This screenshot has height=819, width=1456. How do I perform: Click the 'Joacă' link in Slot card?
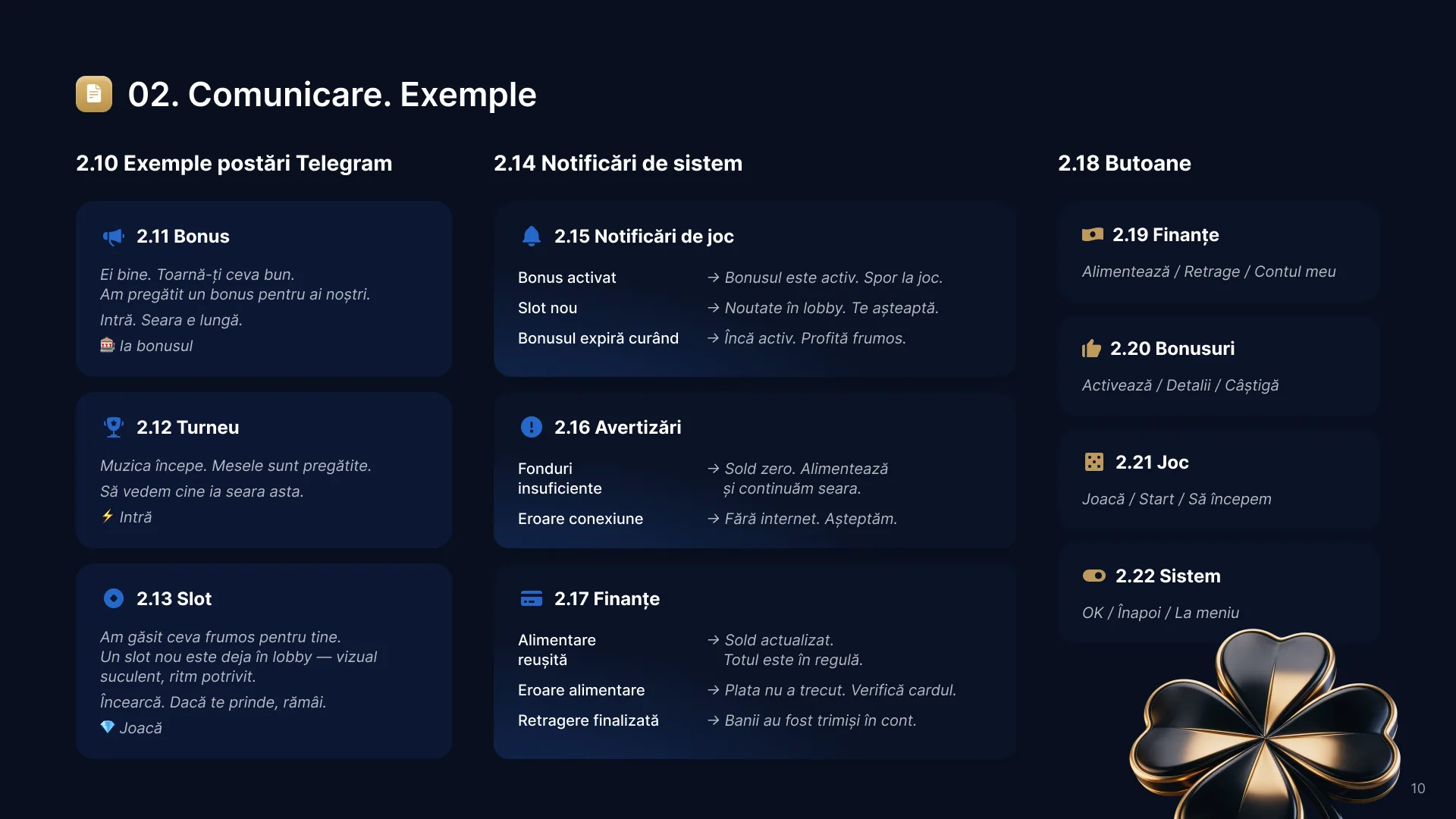141,728
